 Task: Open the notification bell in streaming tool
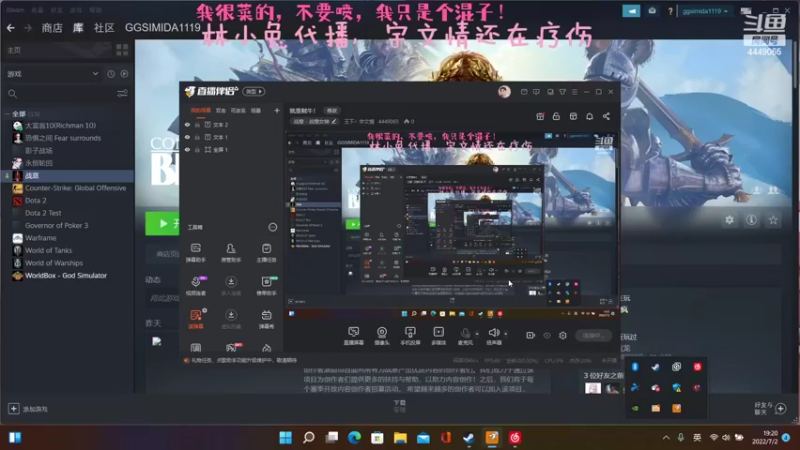point(589,116)
